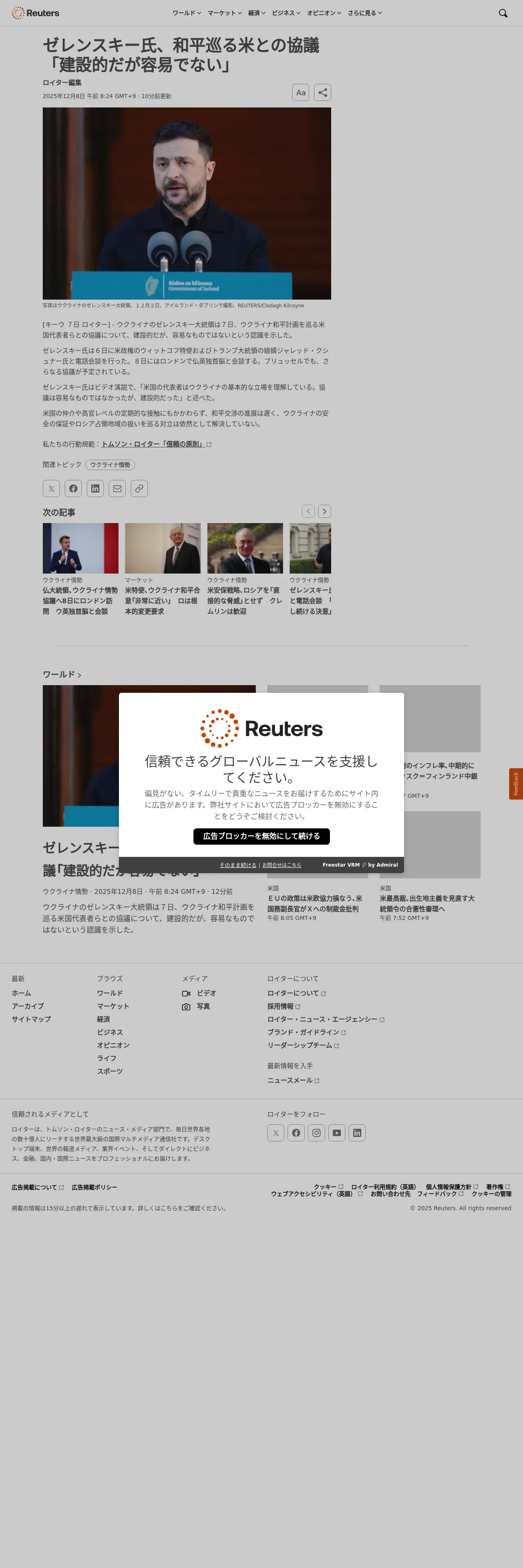Share article via Facebook icon below article
Screen dimensions: 523x1568
73,488
